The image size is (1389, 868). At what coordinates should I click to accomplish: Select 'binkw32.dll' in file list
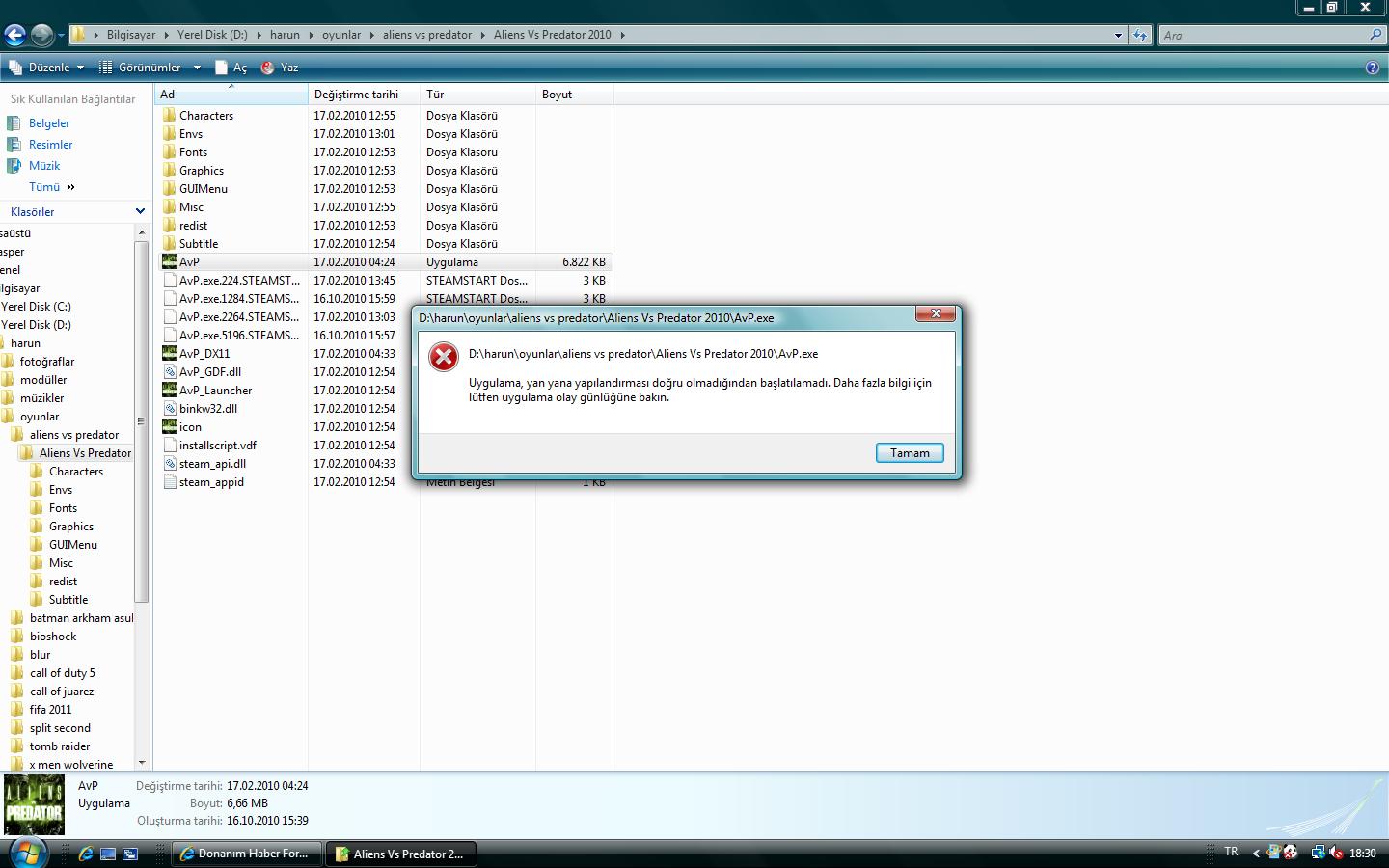[208, 408]
